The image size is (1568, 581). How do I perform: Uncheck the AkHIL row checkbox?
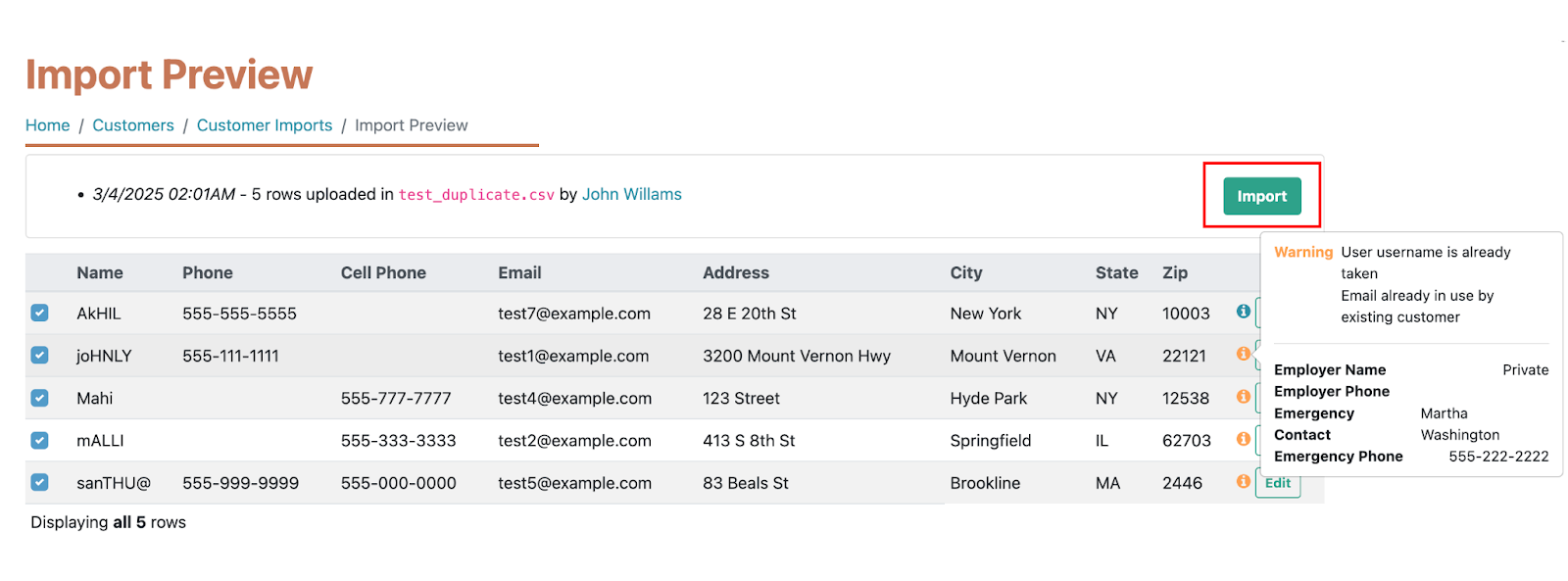[39, 313]
